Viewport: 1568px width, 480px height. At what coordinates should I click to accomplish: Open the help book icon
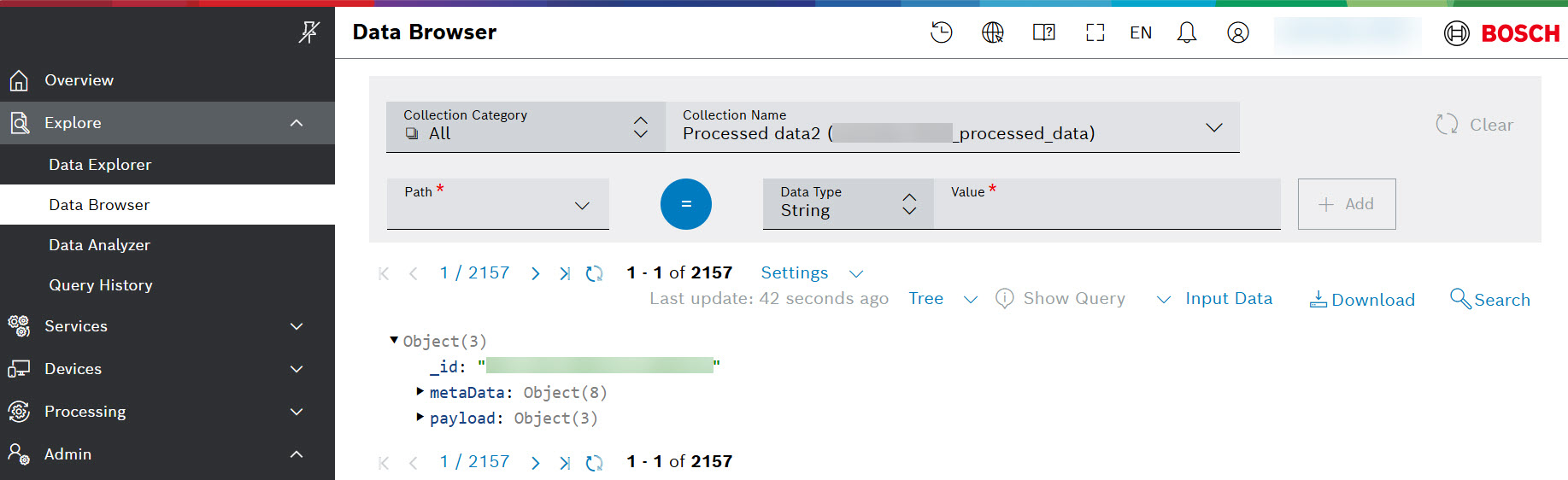point(1043,32)
